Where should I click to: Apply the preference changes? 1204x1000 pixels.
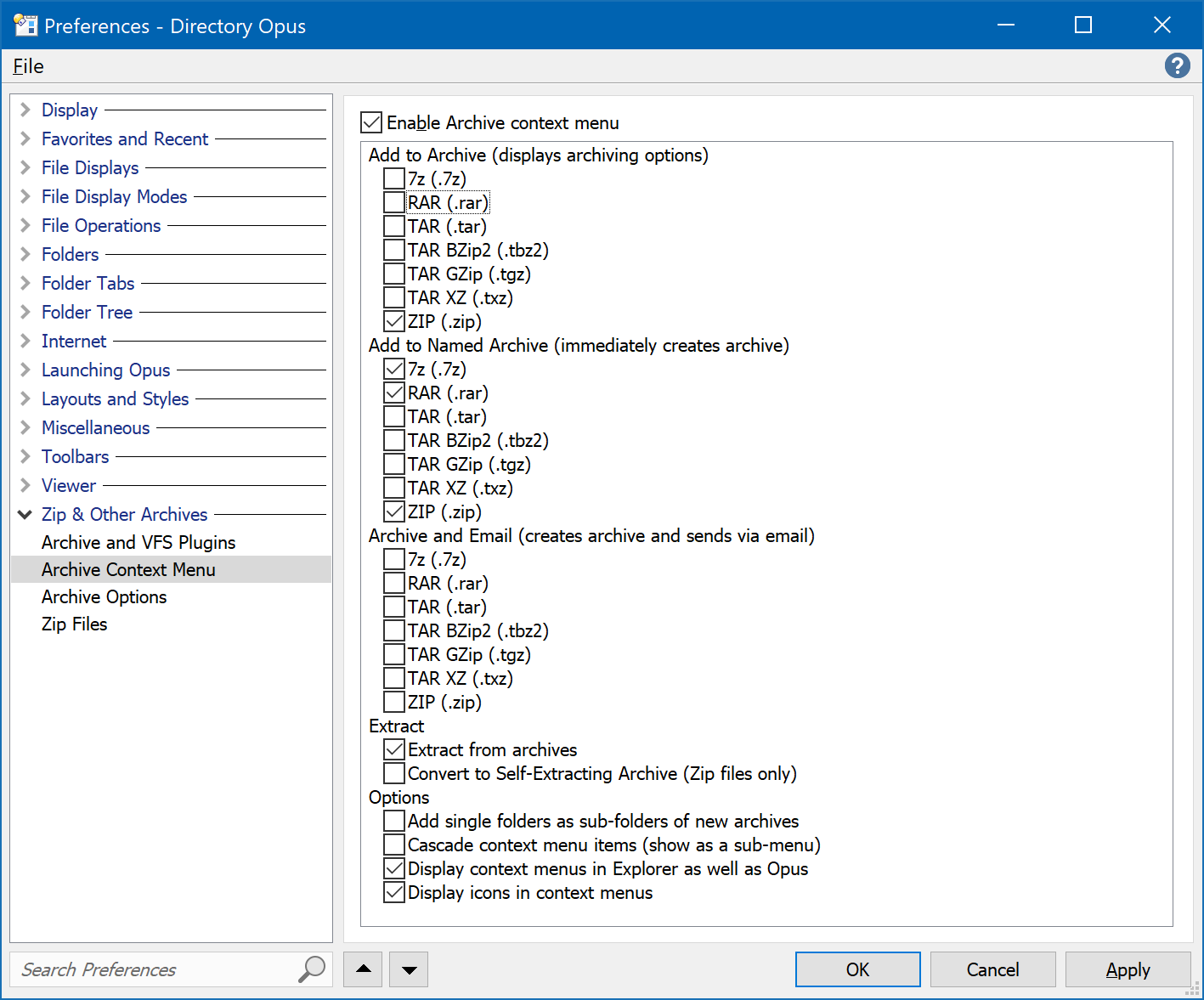(1128, 969)
